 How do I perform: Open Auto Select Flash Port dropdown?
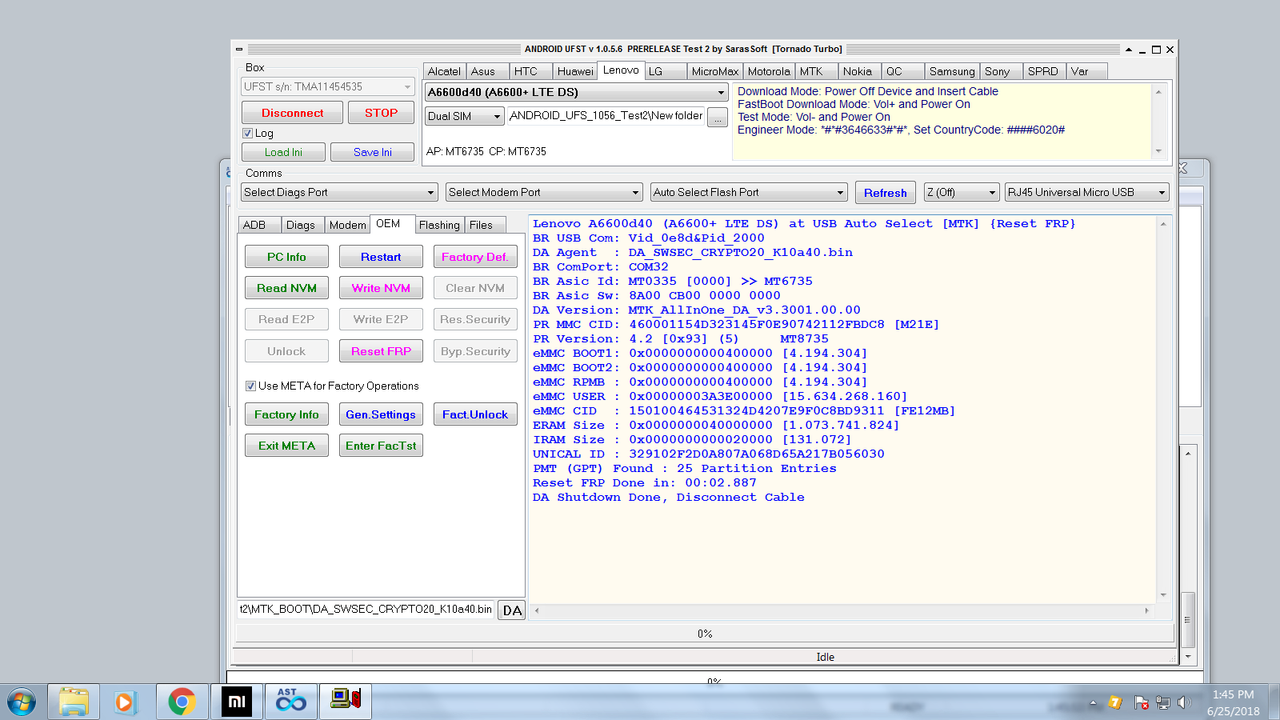coord(748,192)
